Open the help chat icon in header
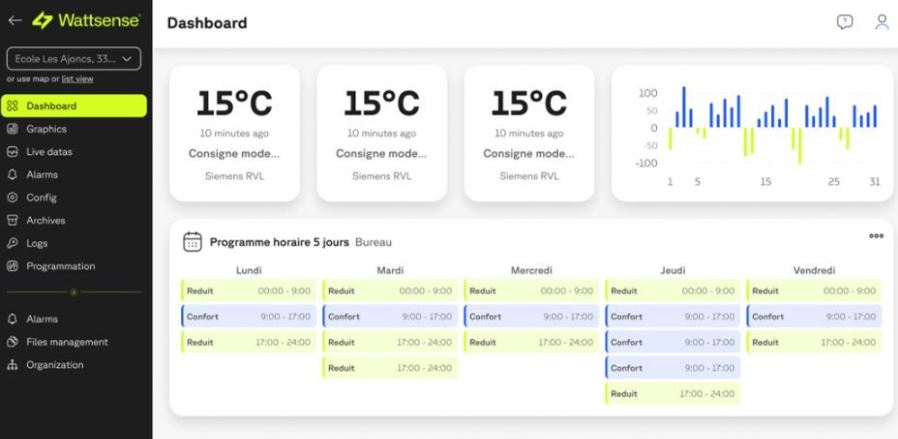The width and height of the screenshot is (898, 439). click(845, 22)
